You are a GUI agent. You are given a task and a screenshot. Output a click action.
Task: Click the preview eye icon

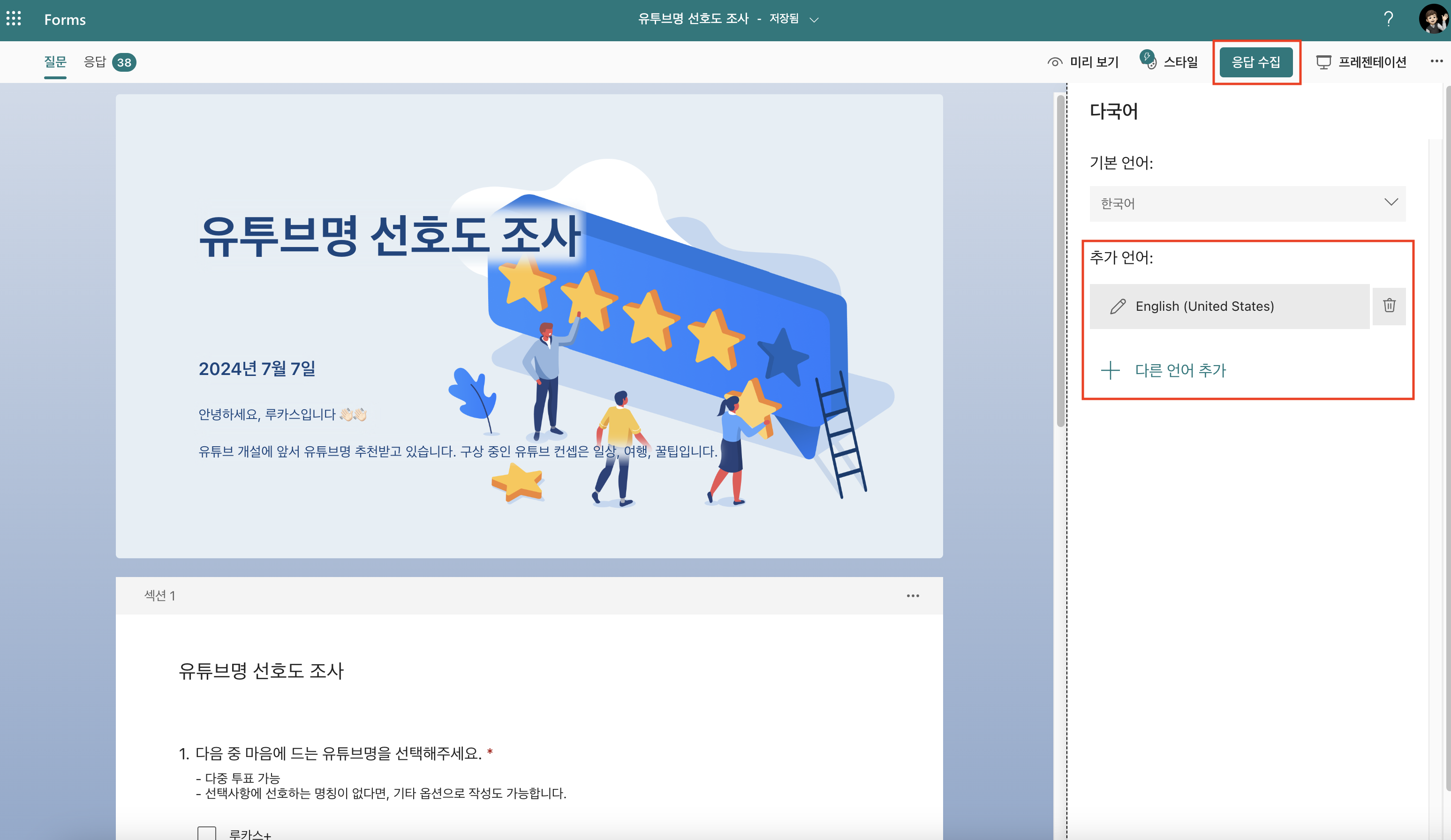click(1054, 62)
